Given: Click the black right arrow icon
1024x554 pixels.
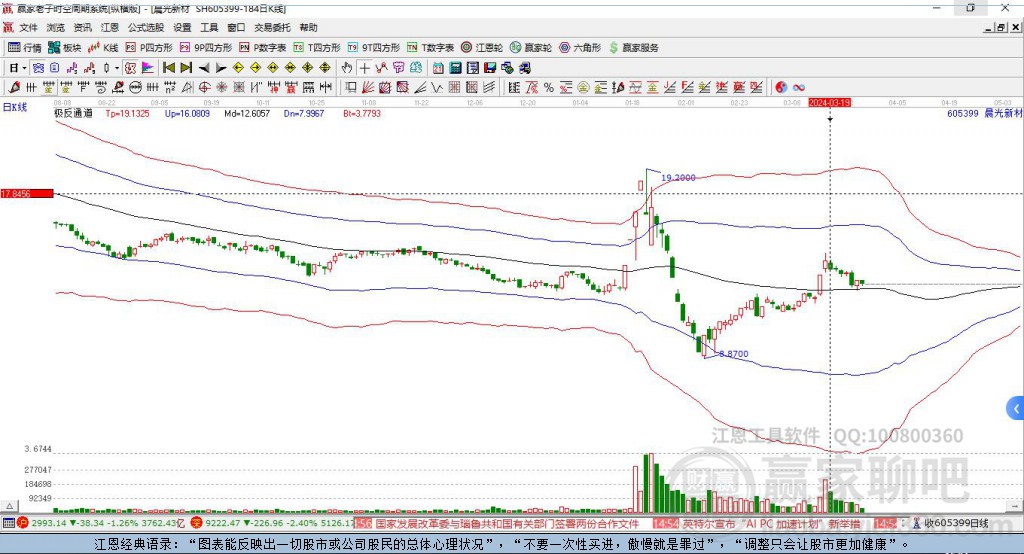Looking at the screenshot, I should pos(221,68).
